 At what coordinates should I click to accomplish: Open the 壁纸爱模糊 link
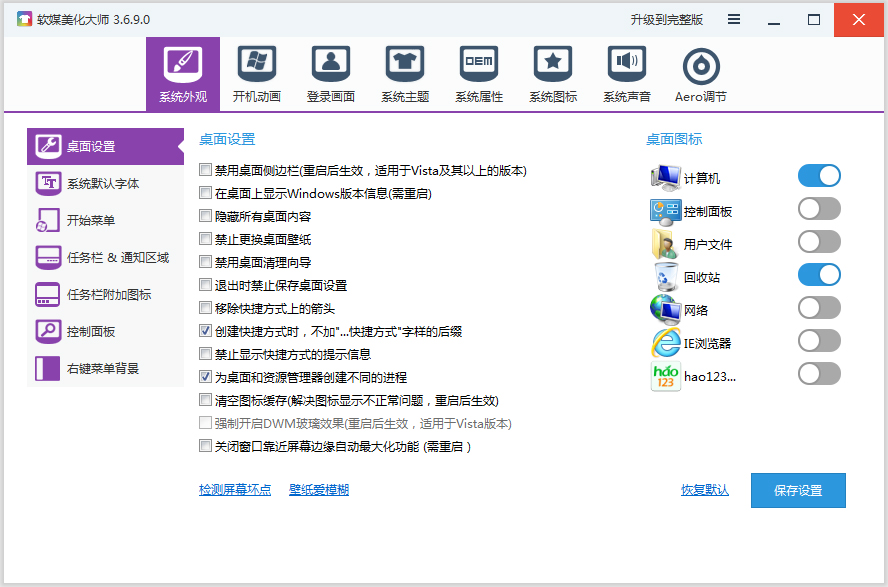click(x=319, y=490)
